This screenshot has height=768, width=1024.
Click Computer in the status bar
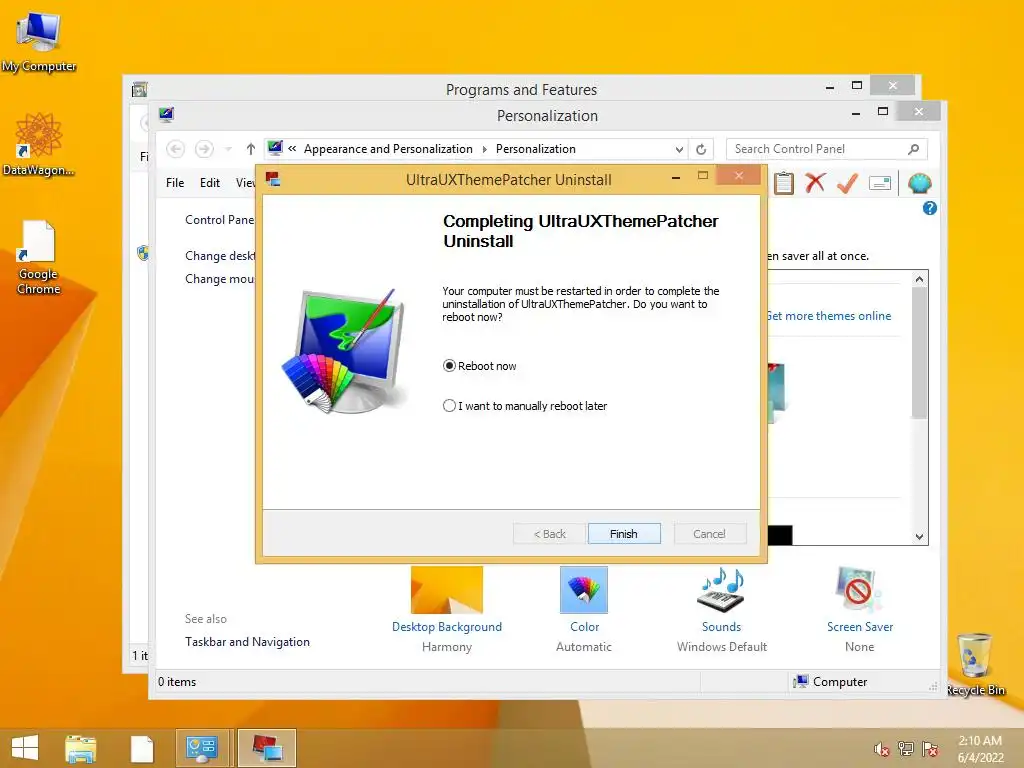(x=830, y=682)
